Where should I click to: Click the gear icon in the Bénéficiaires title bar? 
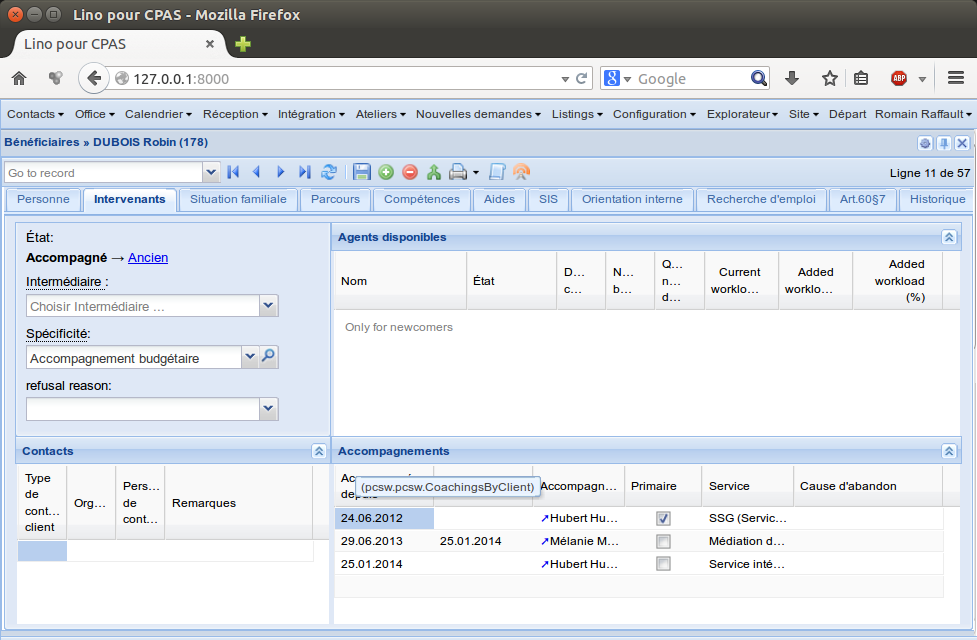pyautogui.click(x=925, y=143)
